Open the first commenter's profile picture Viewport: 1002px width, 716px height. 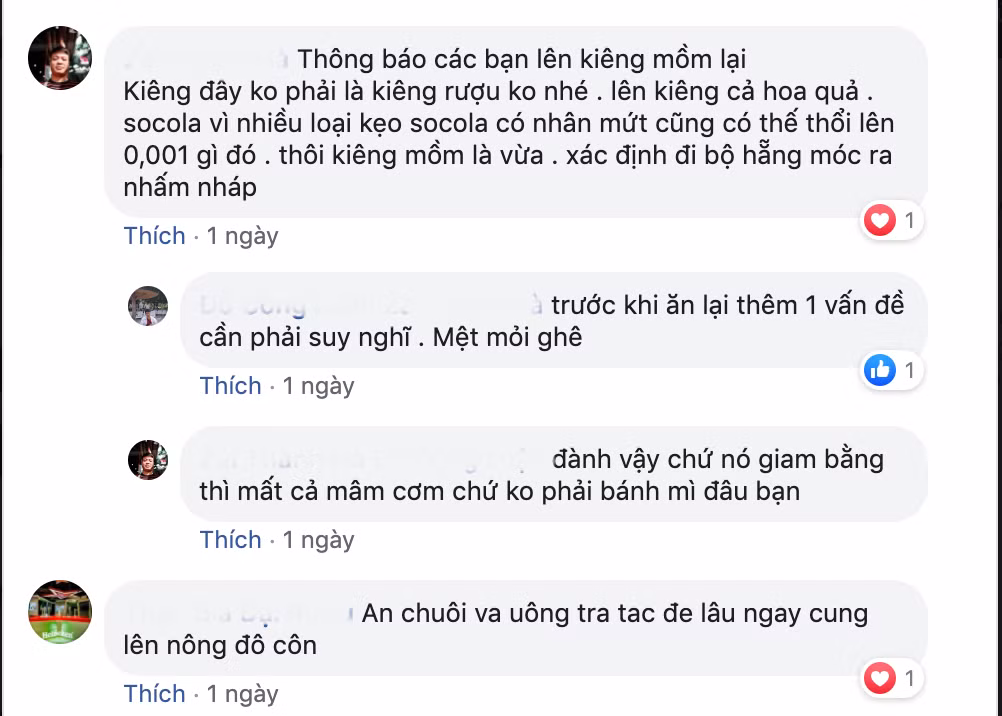click(59, 58)
